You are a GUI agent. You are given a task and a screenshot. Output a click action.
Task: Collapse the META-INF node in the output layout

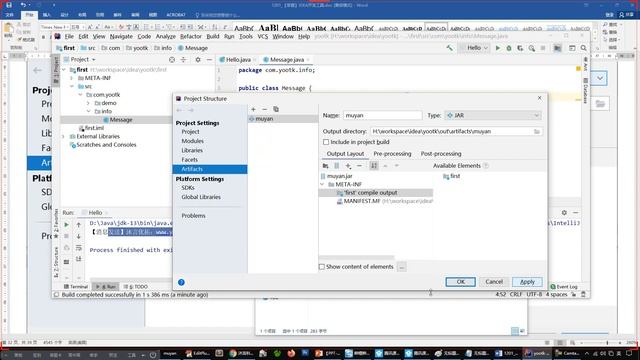[322, 184]
